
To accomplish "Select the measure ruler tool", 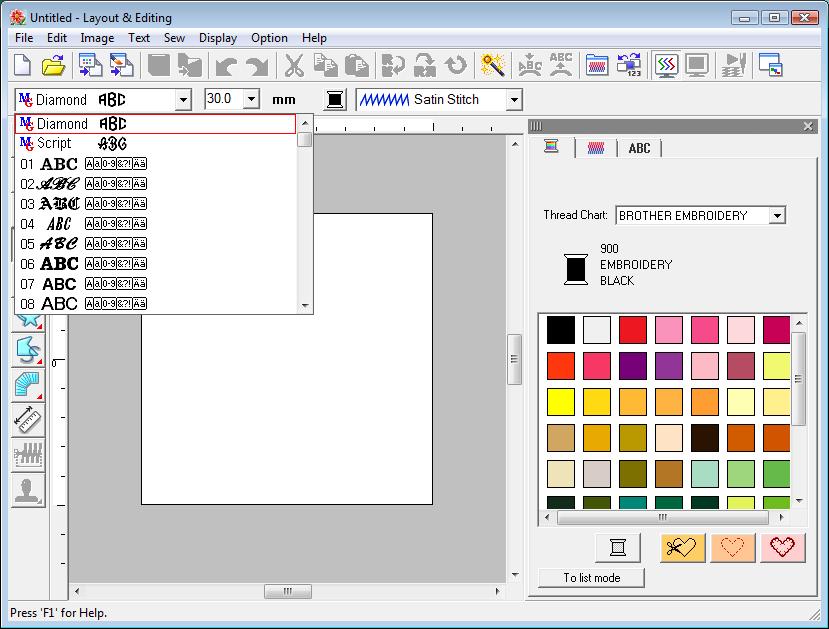I will [x=28, y=420].
